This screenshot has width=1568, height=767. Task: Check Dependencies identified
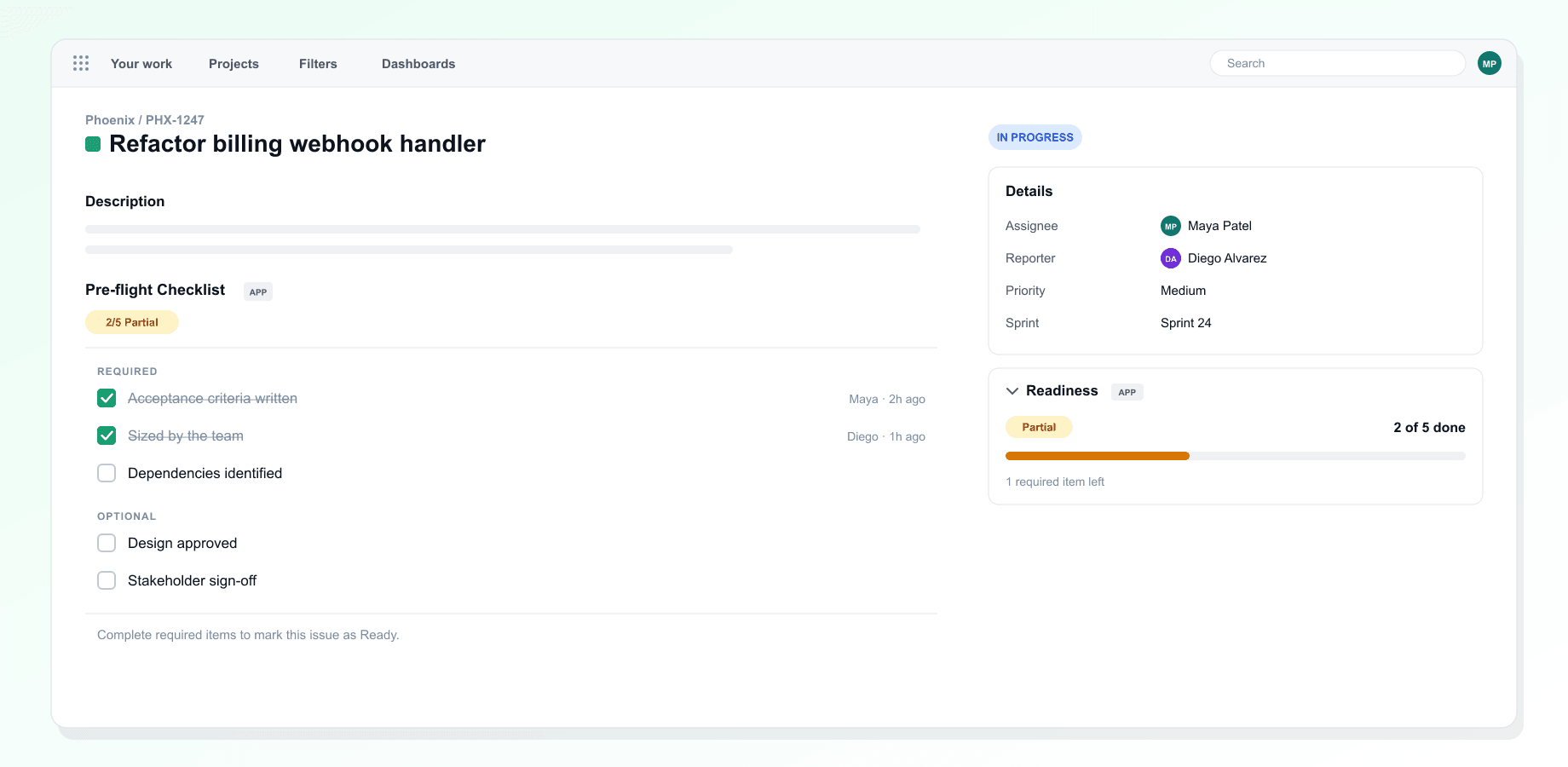107,473
